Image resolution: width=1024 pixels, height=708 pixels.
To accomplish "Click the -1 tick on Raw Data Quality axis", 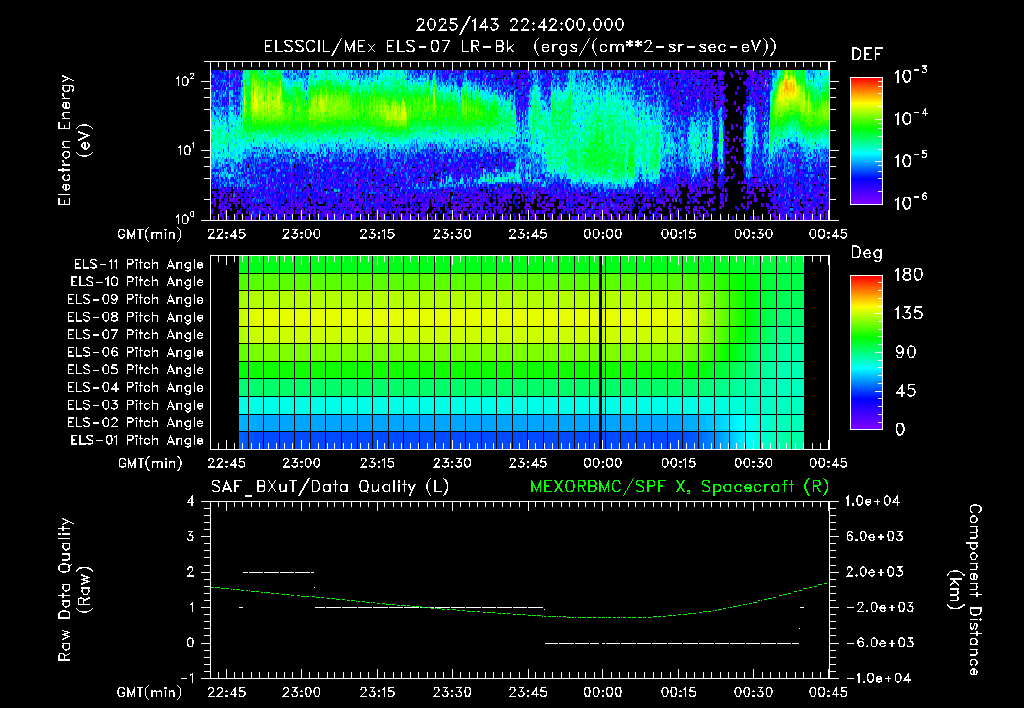I will (187, 677).
